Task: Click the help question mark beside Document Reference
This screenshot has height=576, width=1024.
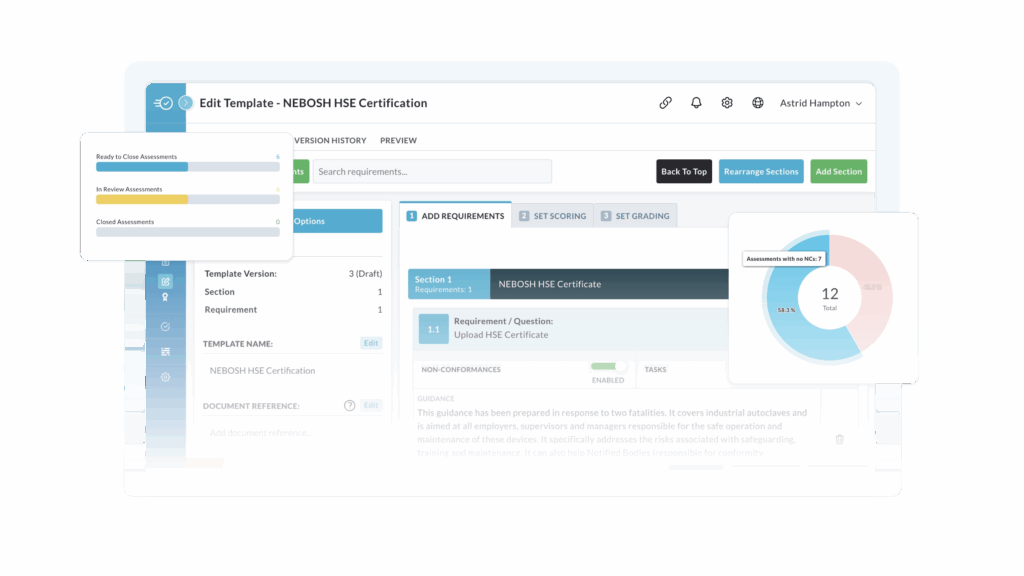Action: point(349,405)
